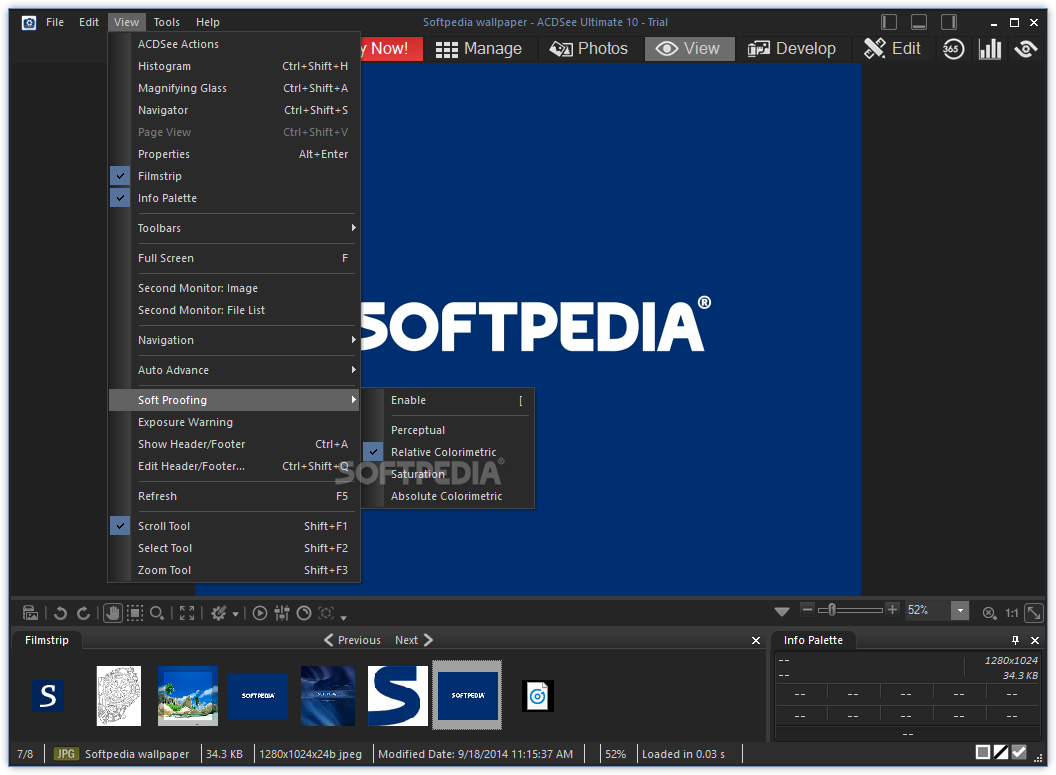Click the zoom in plus button
Screen dimensions: 1056x775
(892, 609)
